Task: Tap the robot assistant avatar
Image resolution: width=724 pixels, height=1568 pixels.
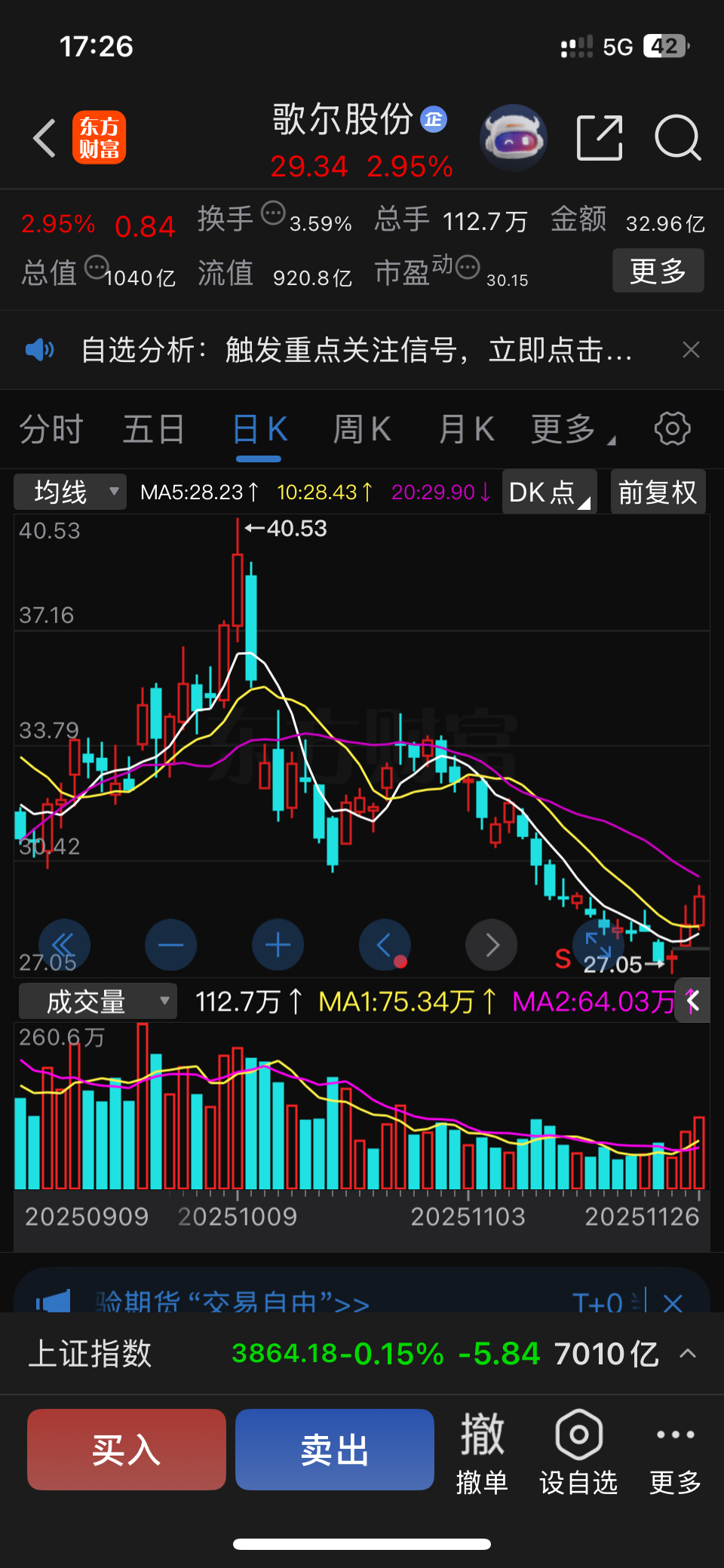Action: pos(514,138)
